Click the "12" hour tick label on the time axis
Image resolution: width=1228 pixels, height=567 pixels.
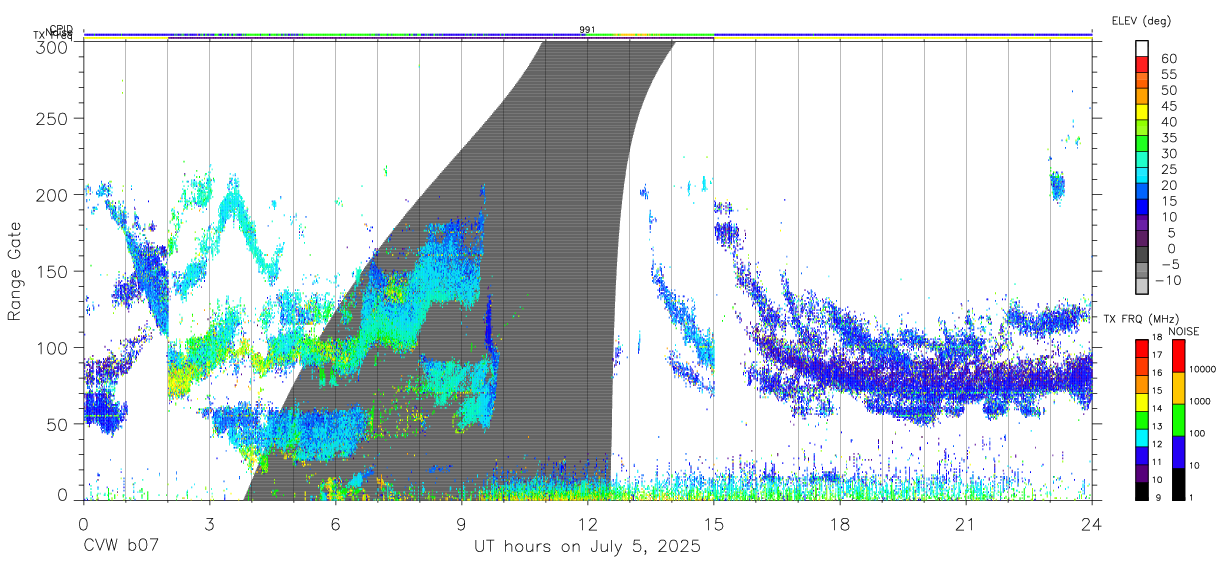coord(587,523)
